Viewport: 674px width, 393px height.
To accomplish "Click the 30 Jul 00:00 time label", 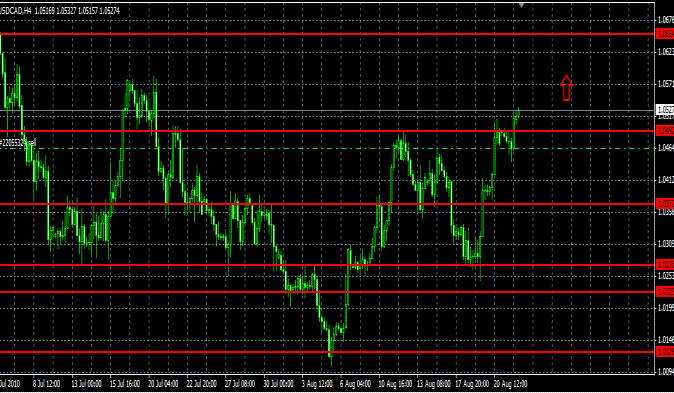I will coord(278,384).
